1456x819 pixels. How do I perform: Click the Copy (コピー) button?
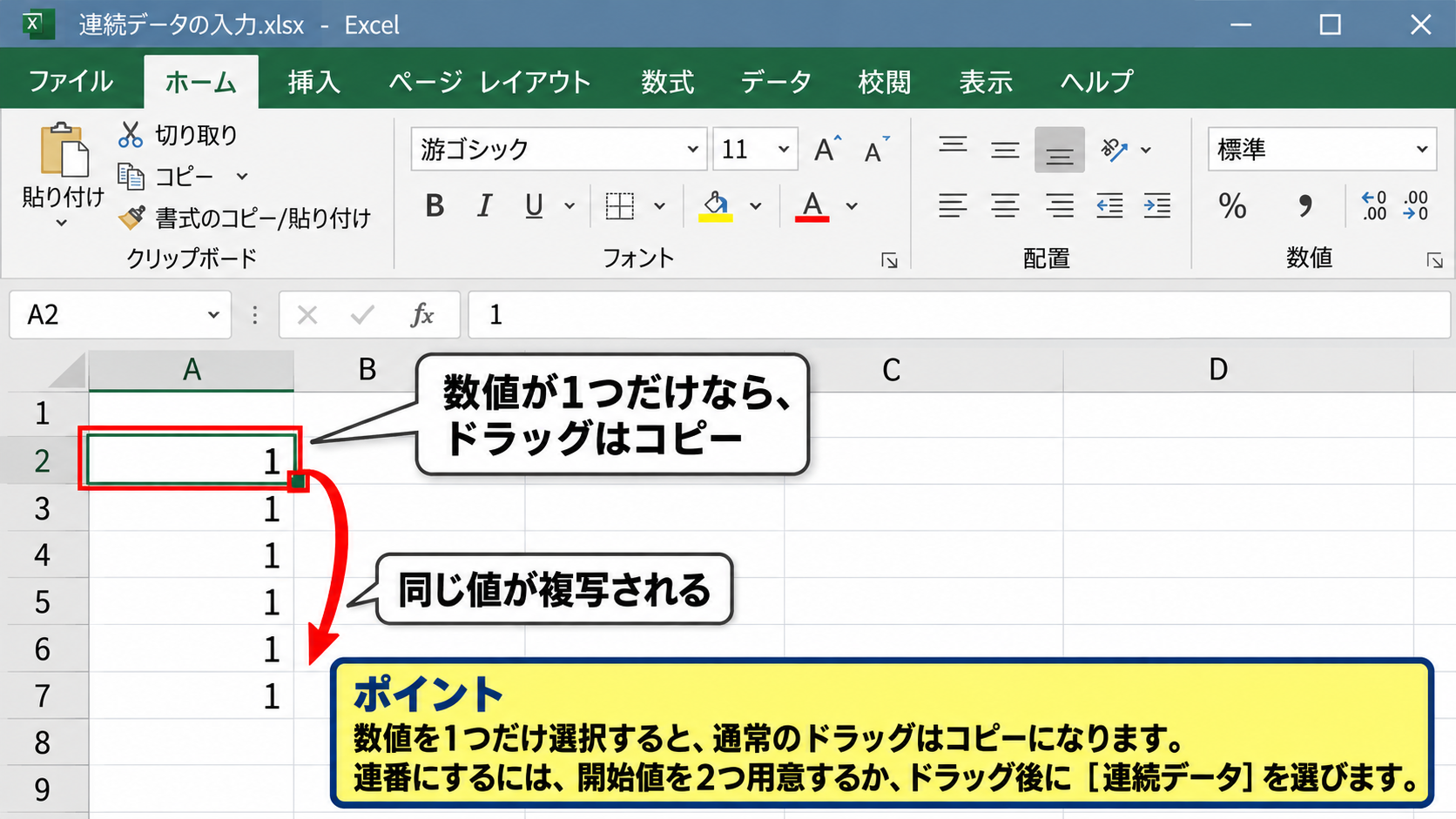click(166, 177)
